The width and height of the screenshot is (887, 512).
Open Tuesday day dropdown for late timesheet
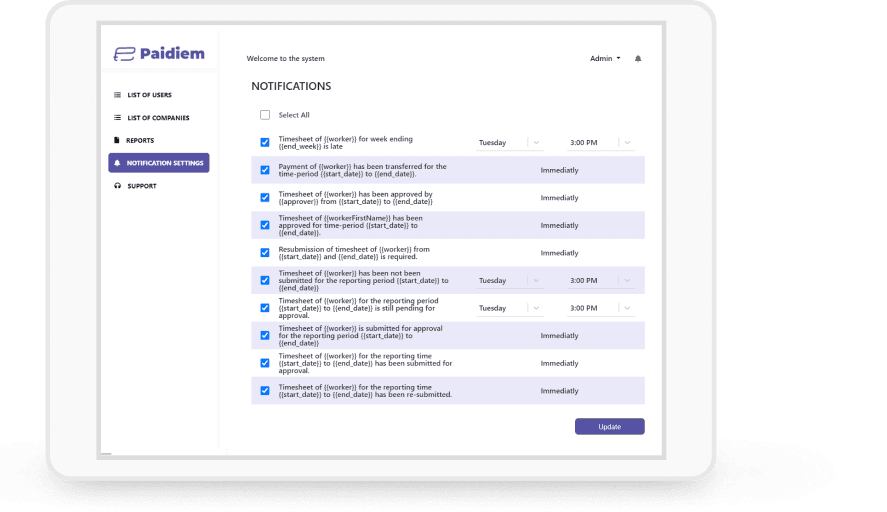510,143
